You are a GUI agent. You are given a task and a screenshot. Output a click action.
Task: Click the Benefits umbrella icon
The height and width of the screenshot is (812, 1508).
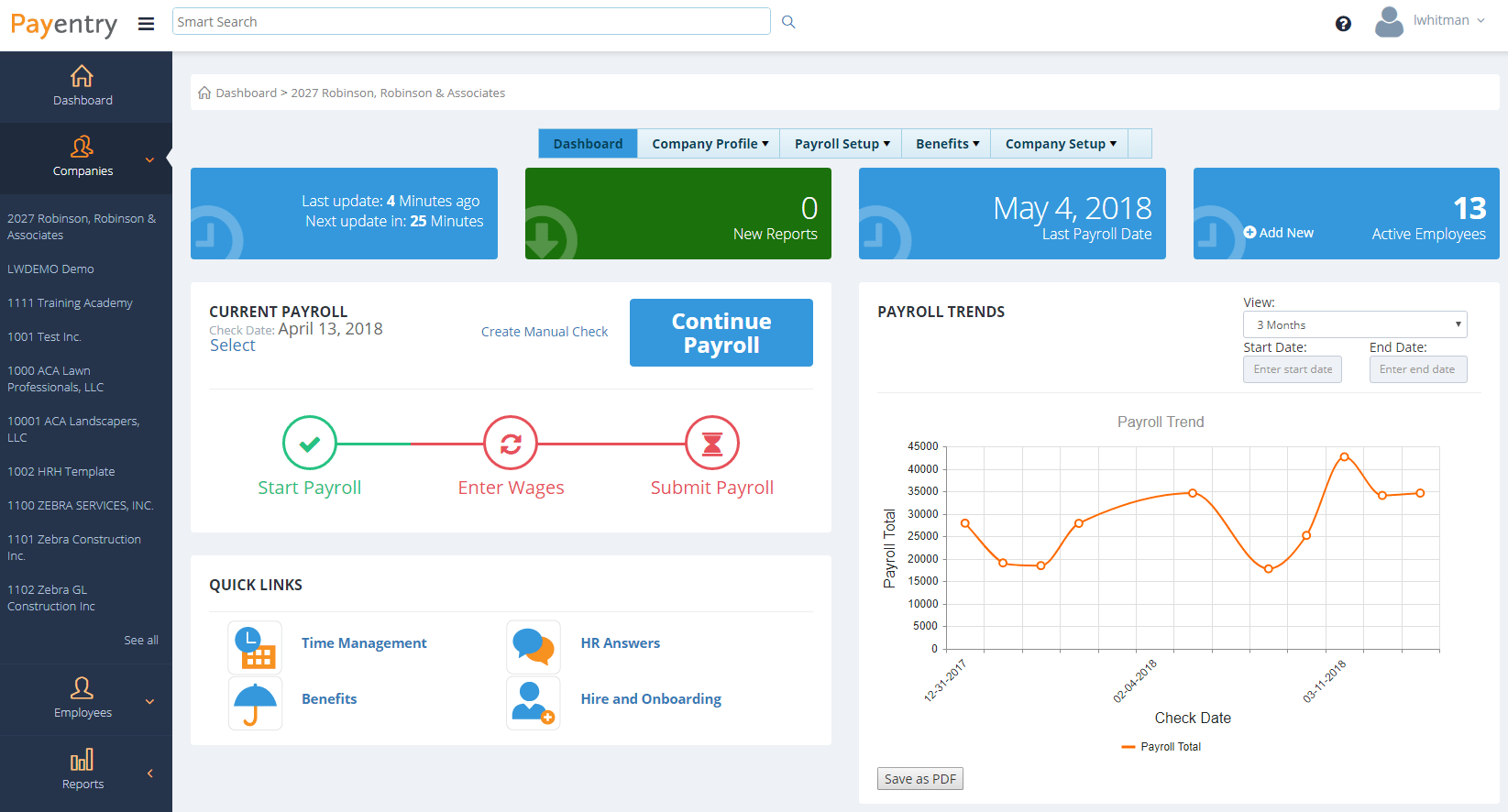[x=255, y=703]
